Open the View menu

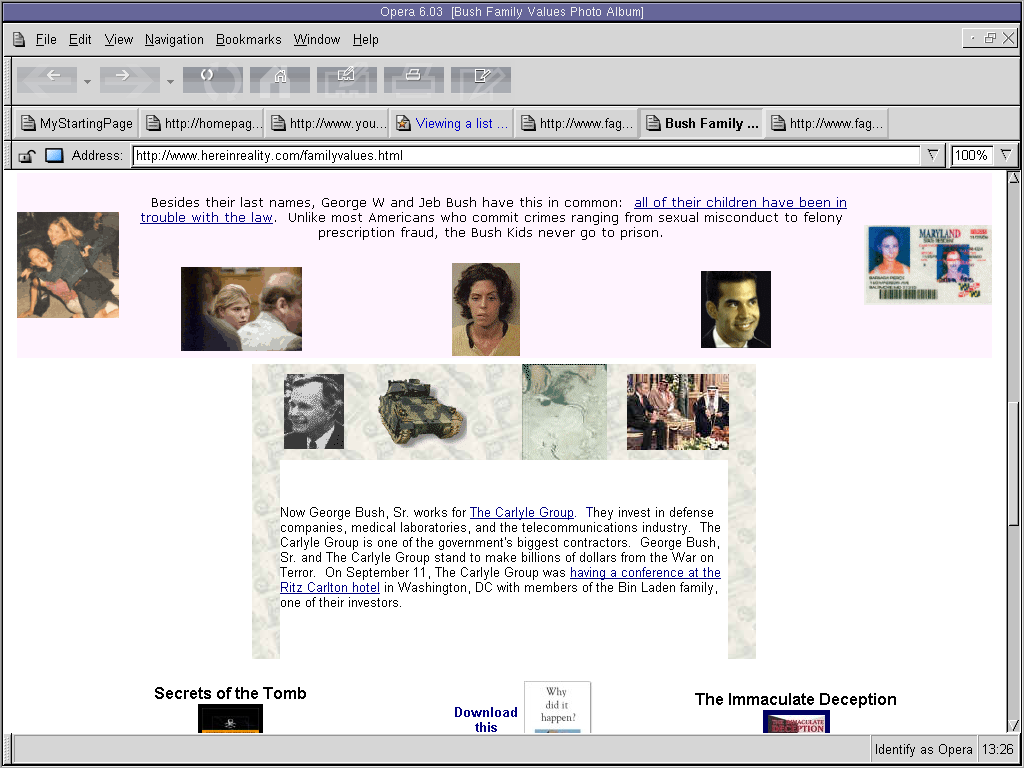pyautogui.click(x=118, y=40)
